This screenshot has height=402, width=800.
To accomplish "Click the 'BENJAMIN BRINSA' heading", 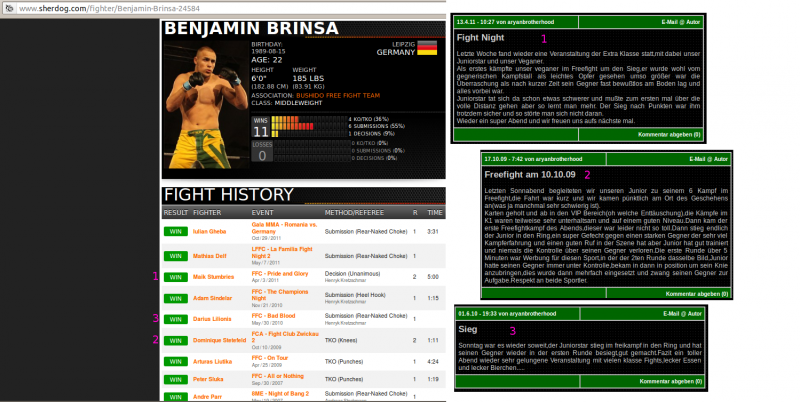I will 251,29.
